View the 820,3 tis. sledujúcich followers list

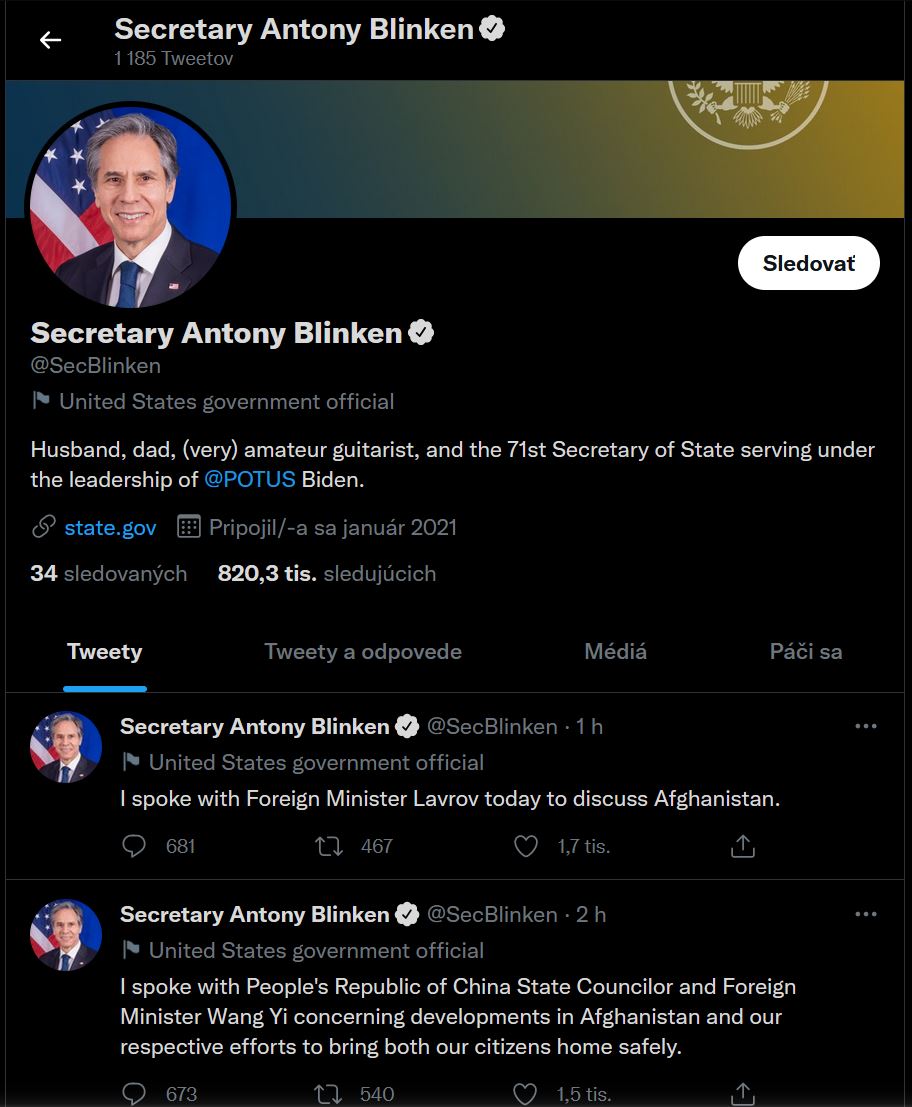pos(326,574)
